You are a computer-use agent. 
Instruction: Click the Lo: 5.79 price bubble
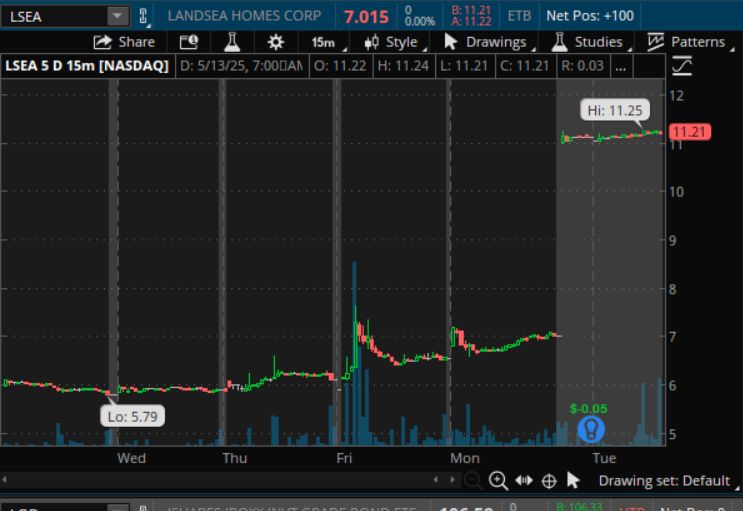[132, 417]
